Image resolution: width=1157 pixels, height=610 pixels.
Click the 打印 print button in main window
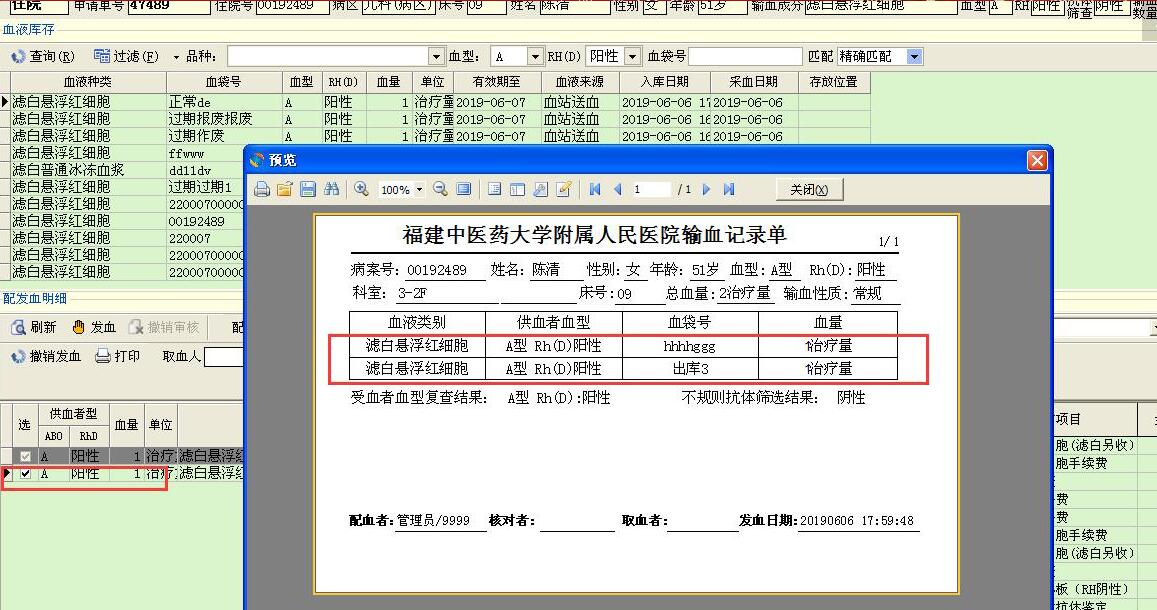coord(118,356)
